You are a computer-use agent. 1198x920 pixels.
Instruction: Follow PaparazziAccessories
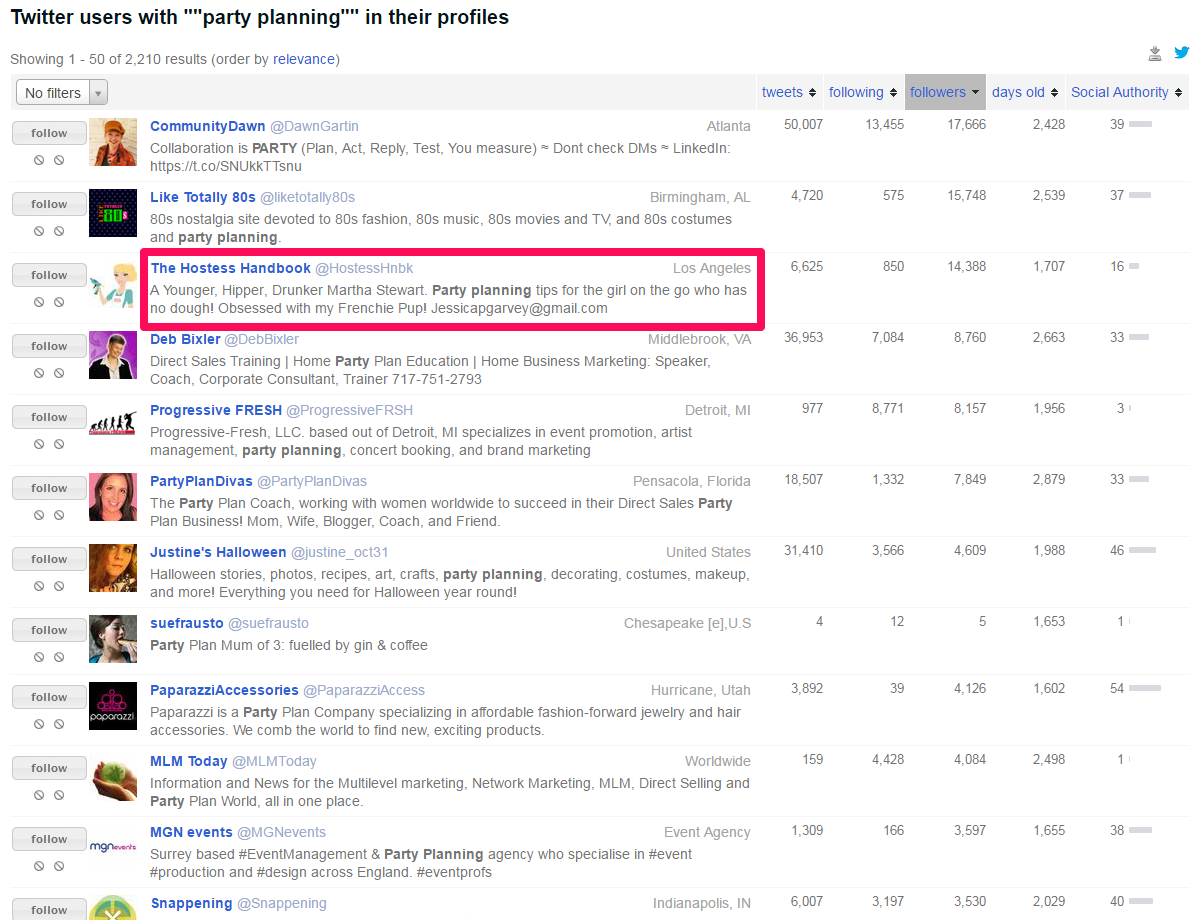[x=49, y=697]
